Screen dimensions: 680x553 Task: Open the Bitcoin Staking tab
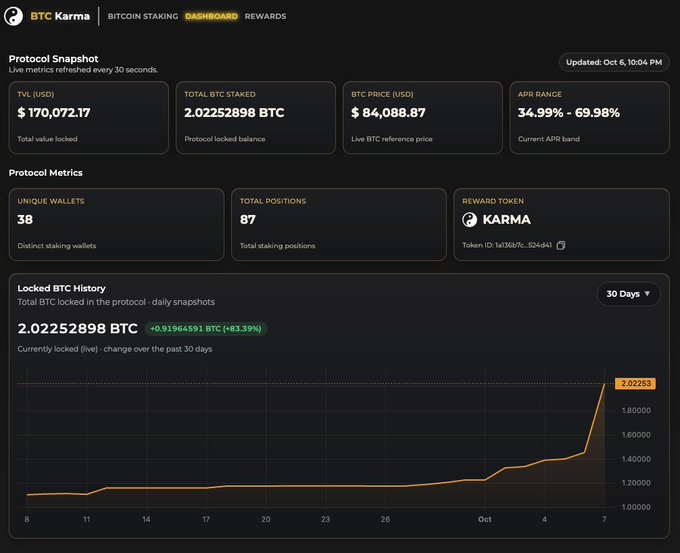(x=143, y=16)
